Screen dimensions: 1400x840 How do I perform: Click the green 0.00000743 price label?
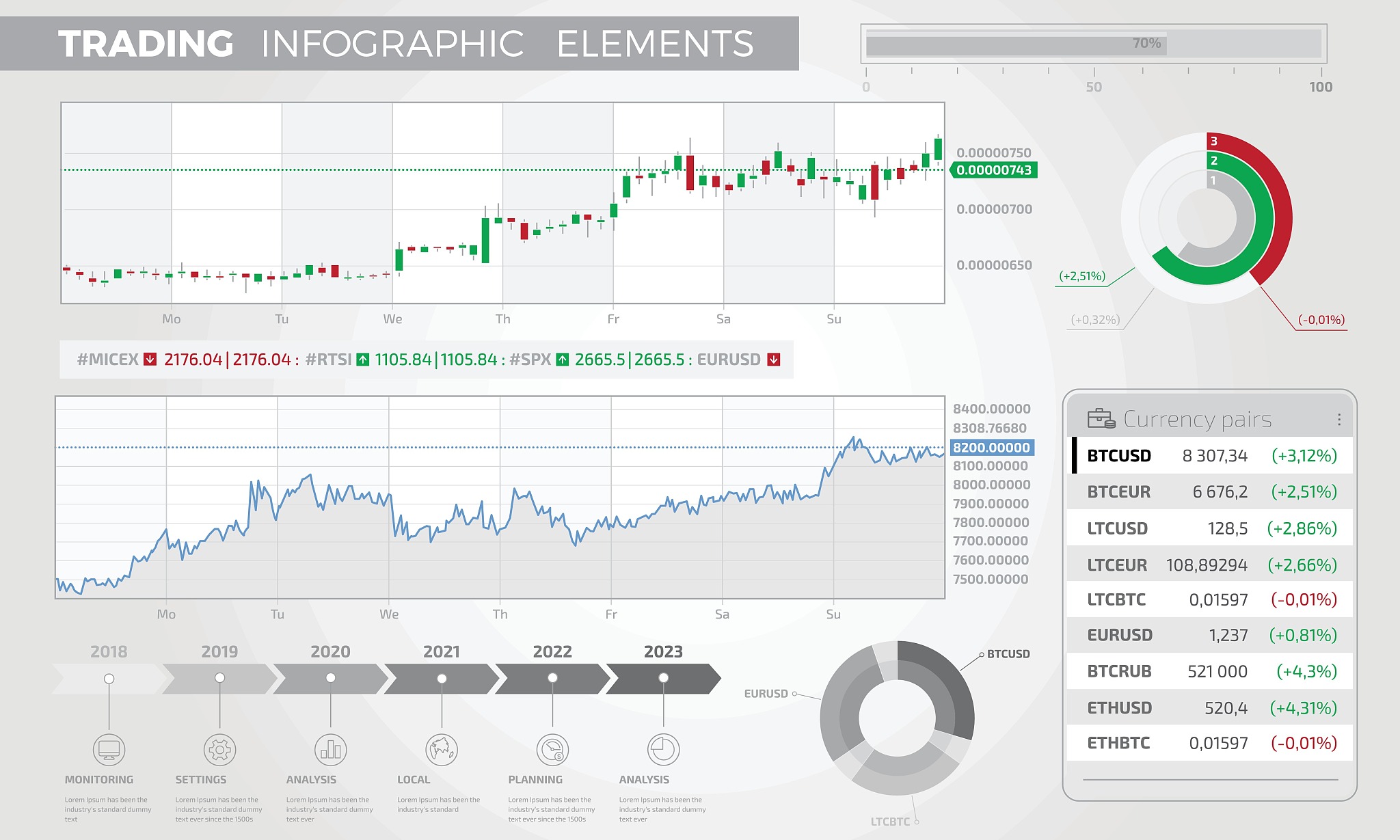pyautogui.click(x=994, y=170)
